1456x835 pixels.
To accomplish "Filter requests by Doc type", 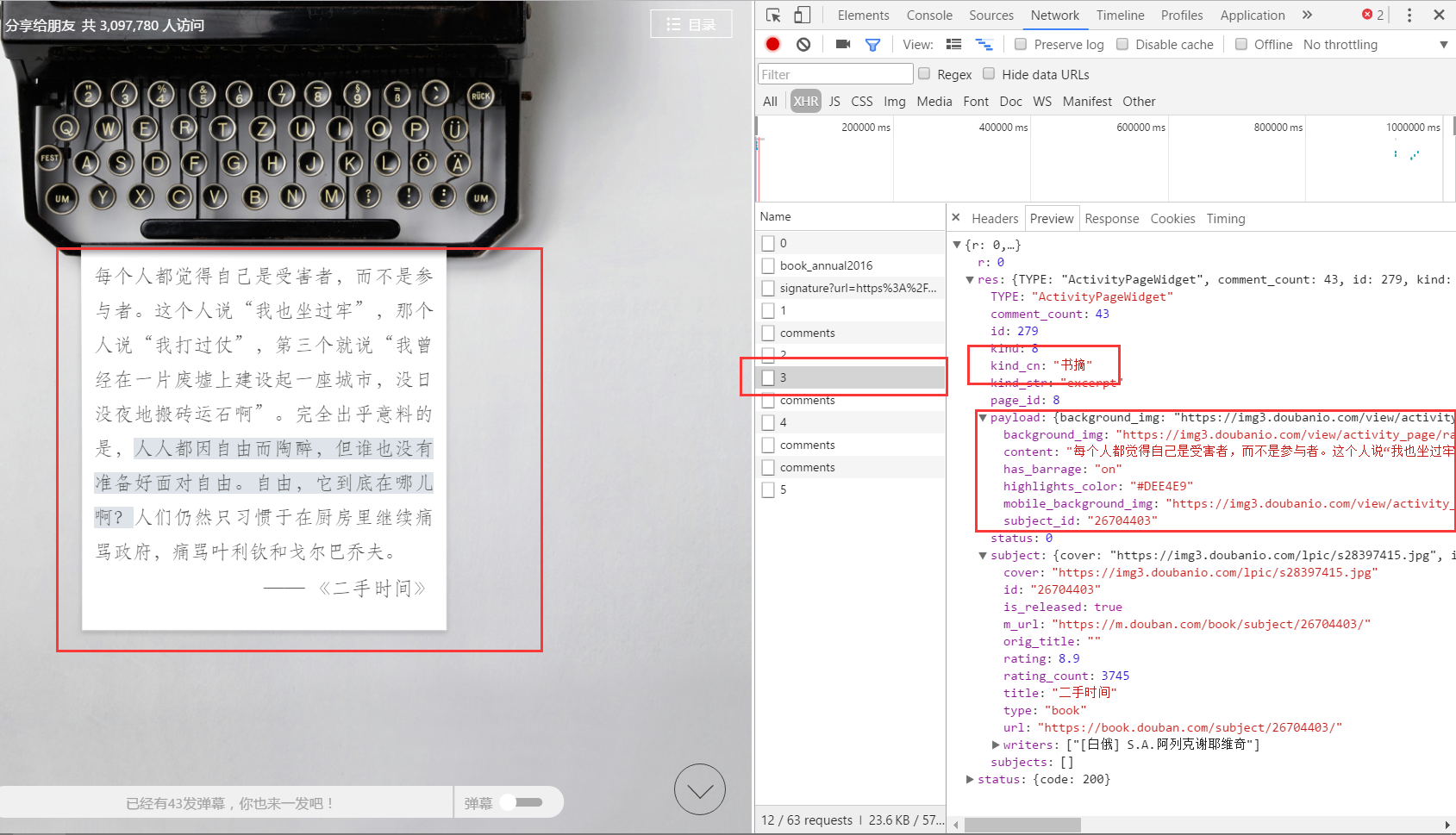I will tap(1011, 102).
